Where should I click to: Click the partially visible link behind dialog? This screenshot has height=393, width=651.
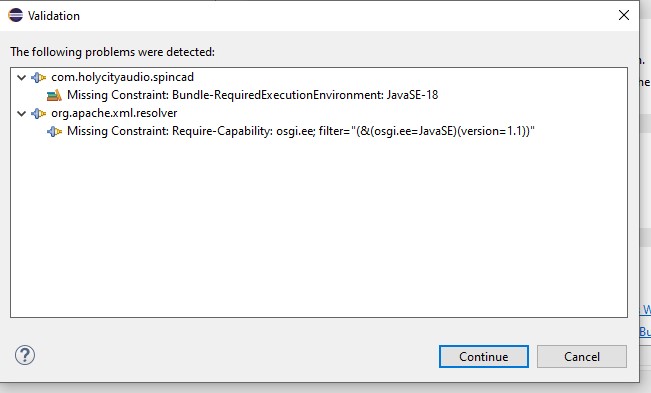646,310
